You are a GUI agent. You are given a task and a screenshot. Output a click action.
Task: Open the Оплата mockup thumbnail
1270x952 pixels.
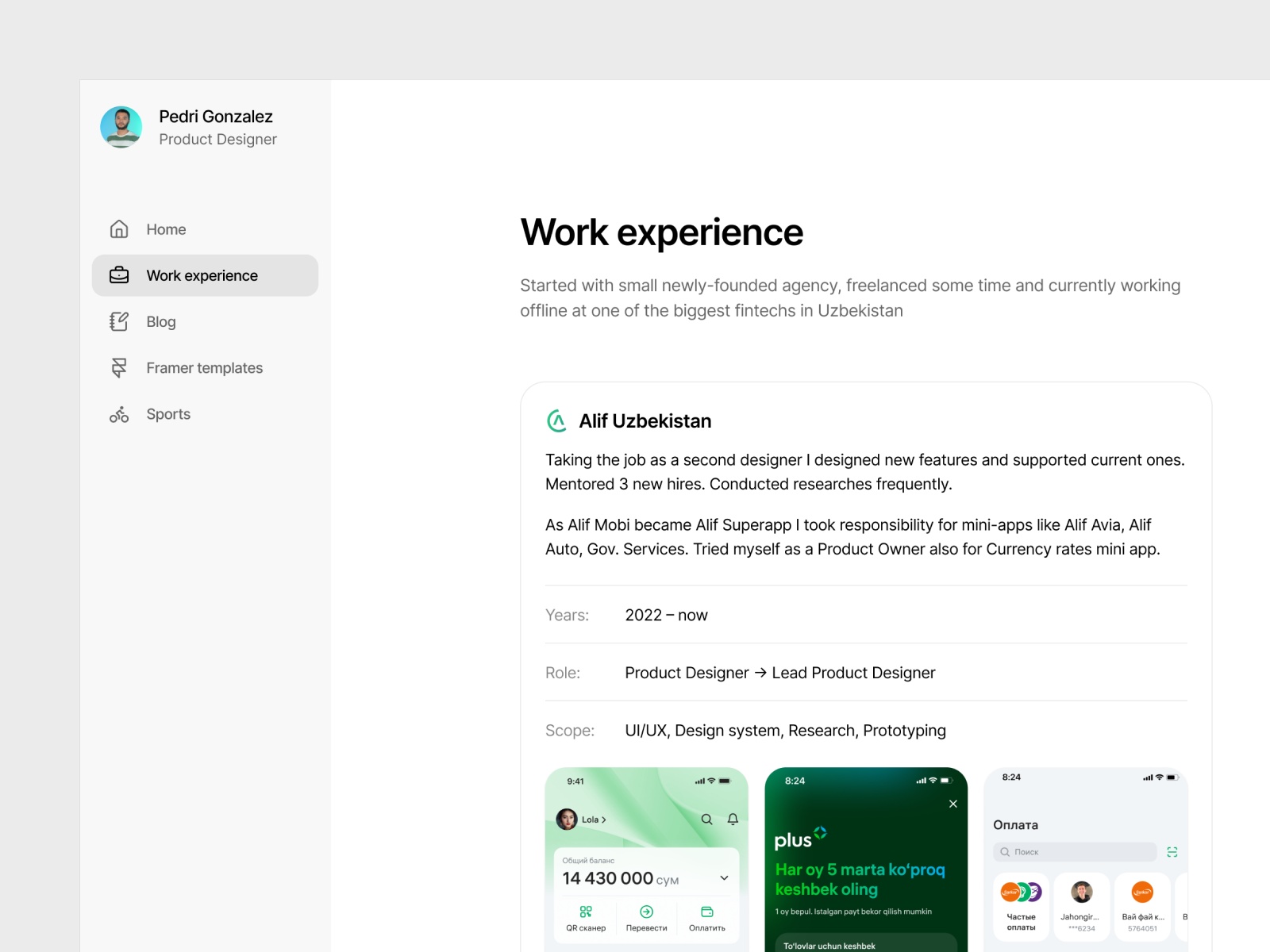click(1086, 859)
